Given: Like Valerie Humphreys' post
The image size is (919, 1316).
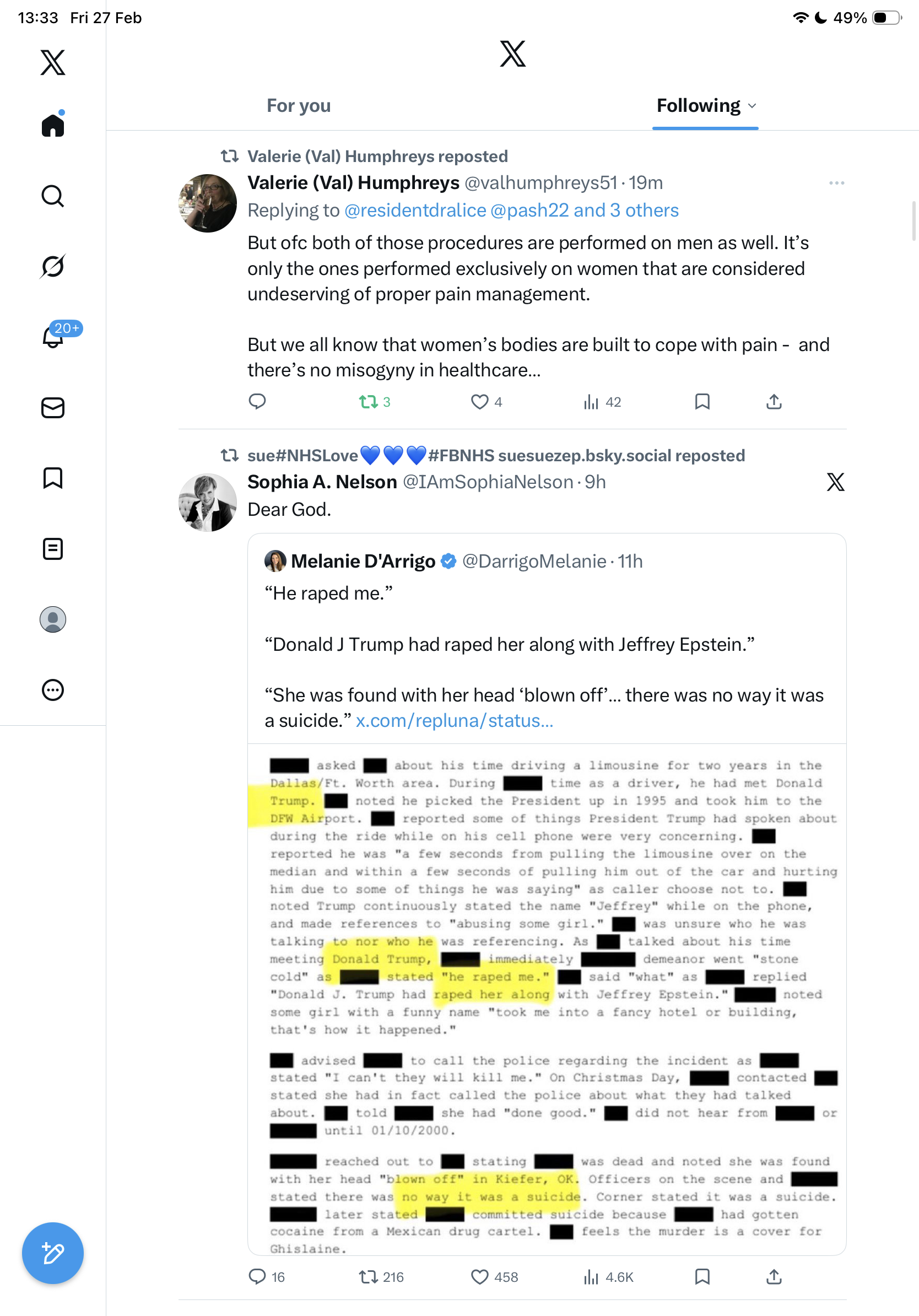Looking at the screenshot, I should 479,402.
